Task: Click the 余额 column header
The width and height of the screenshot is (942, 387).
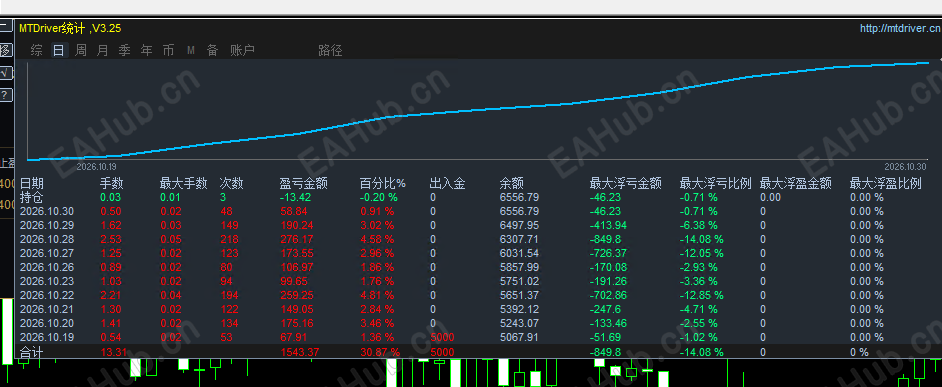Action: pyautogui.click(x=512, y=183)
